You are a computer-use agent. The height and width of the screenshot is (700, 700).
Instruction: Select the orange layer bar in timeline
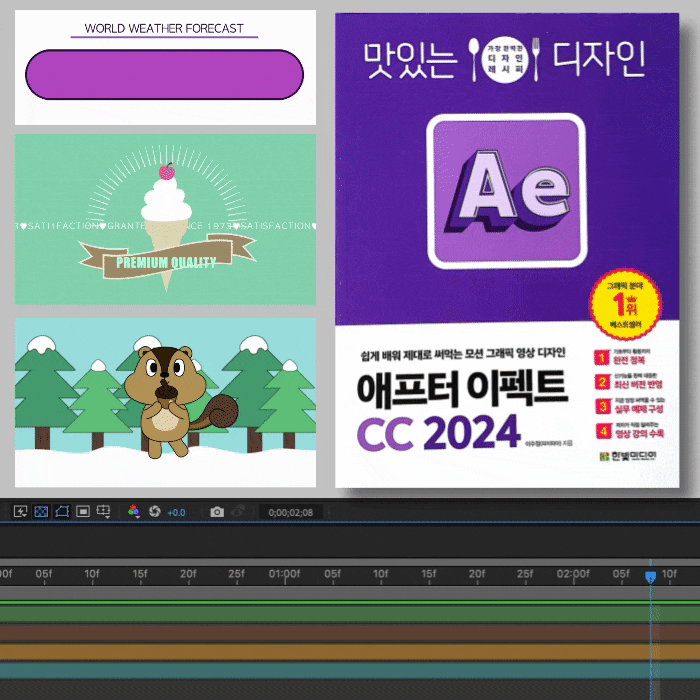click(350, 652)
